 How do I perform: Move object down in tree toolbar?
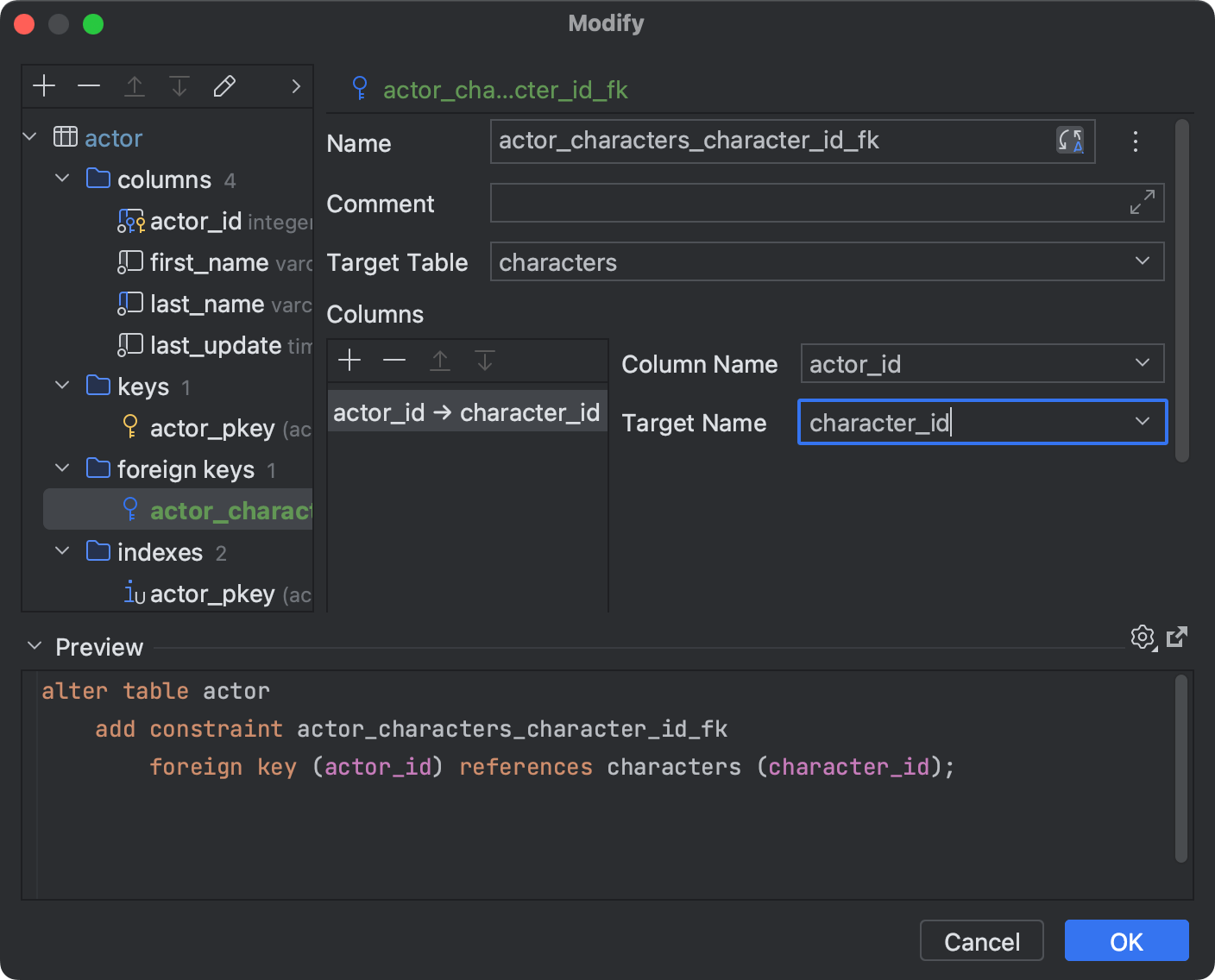tap(179, 85)
